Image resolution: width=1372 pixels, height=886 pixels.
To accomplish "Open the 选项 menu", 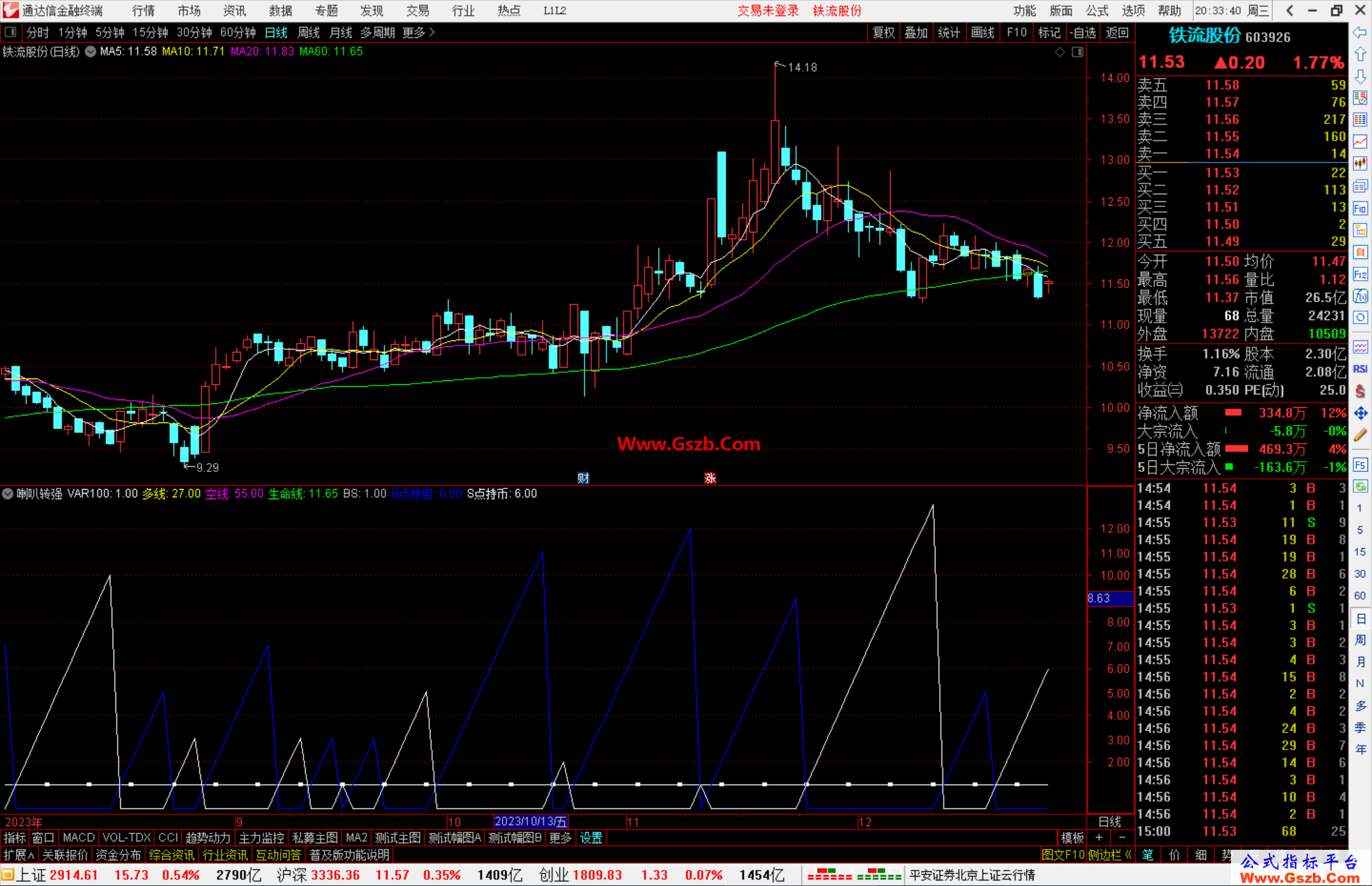I will (1133, 11).
